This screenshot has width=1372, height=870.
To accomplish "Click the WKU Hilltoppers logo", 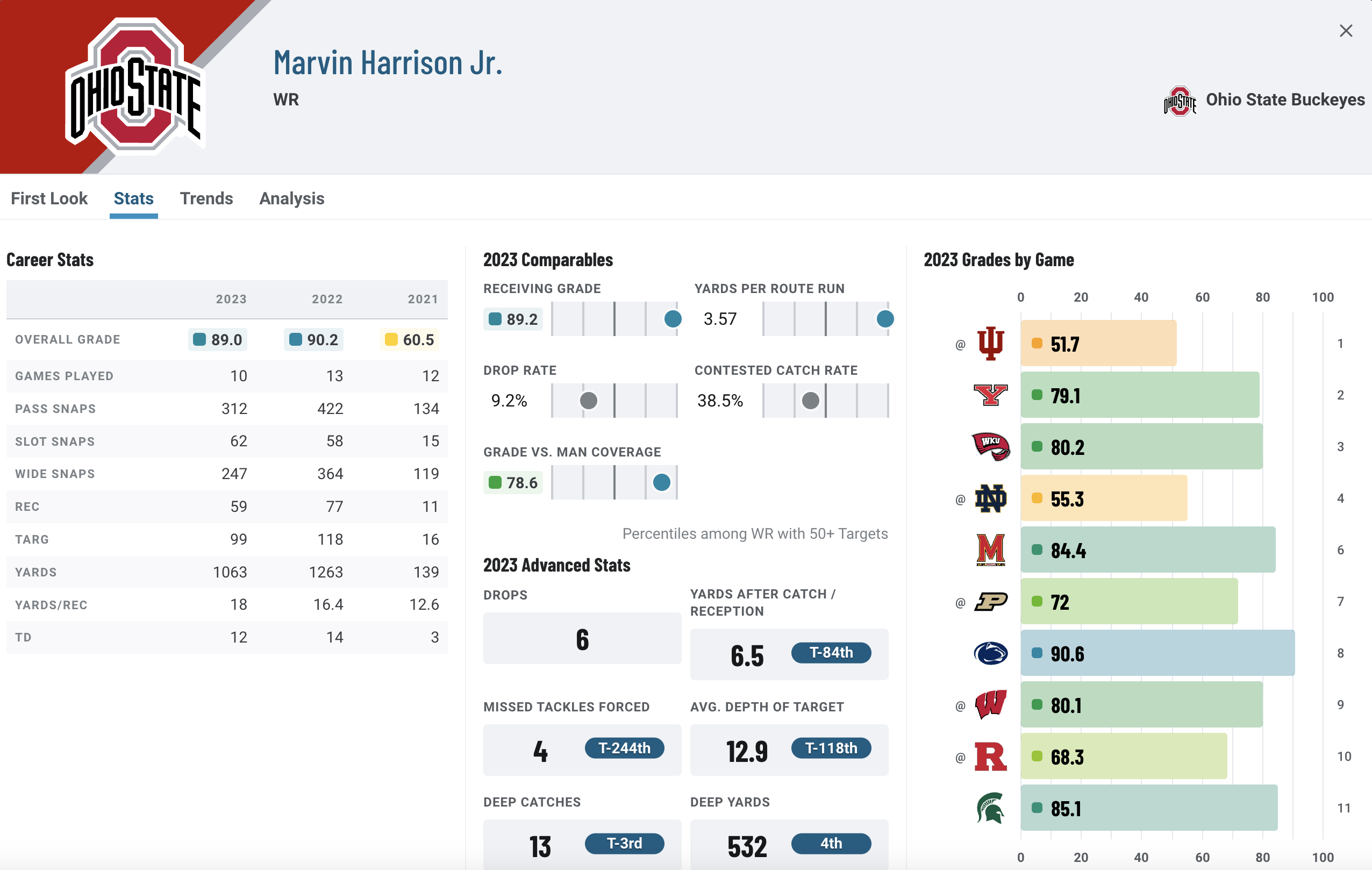I will pyautogui.click(x=990, y=447).
